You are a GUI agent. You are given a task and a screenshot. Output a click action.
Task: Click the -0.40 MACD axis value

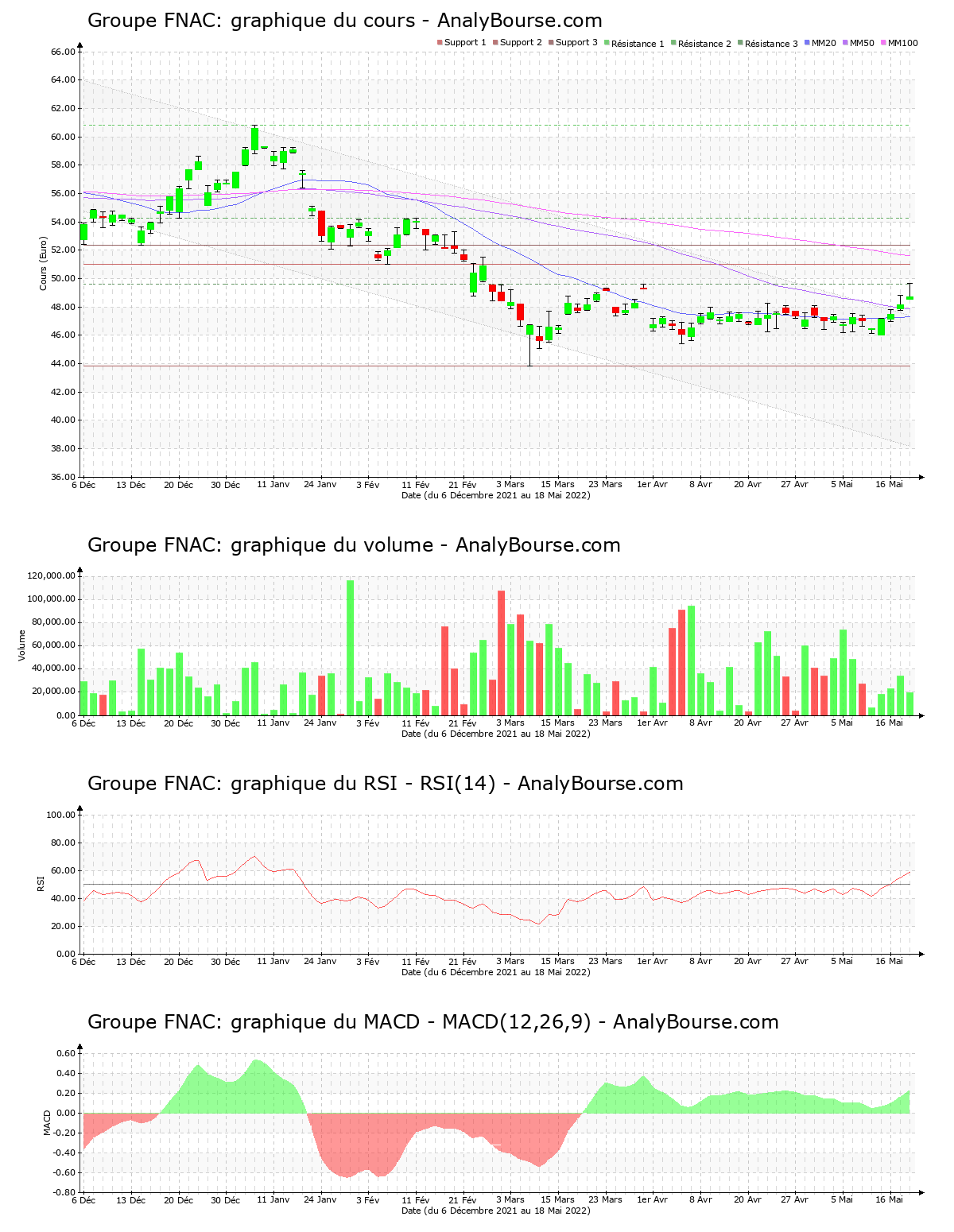[65, 1153]
